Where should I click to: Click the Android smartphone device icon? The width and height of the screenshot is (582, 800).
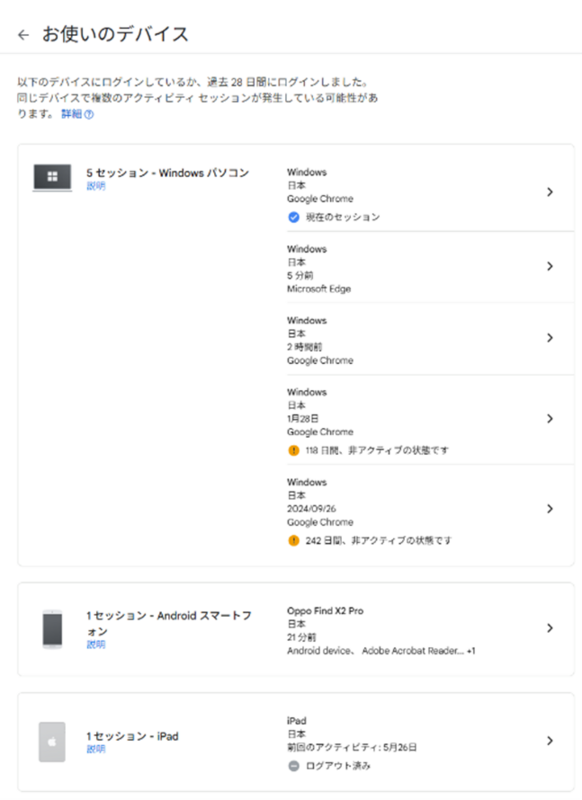[52, 629]
